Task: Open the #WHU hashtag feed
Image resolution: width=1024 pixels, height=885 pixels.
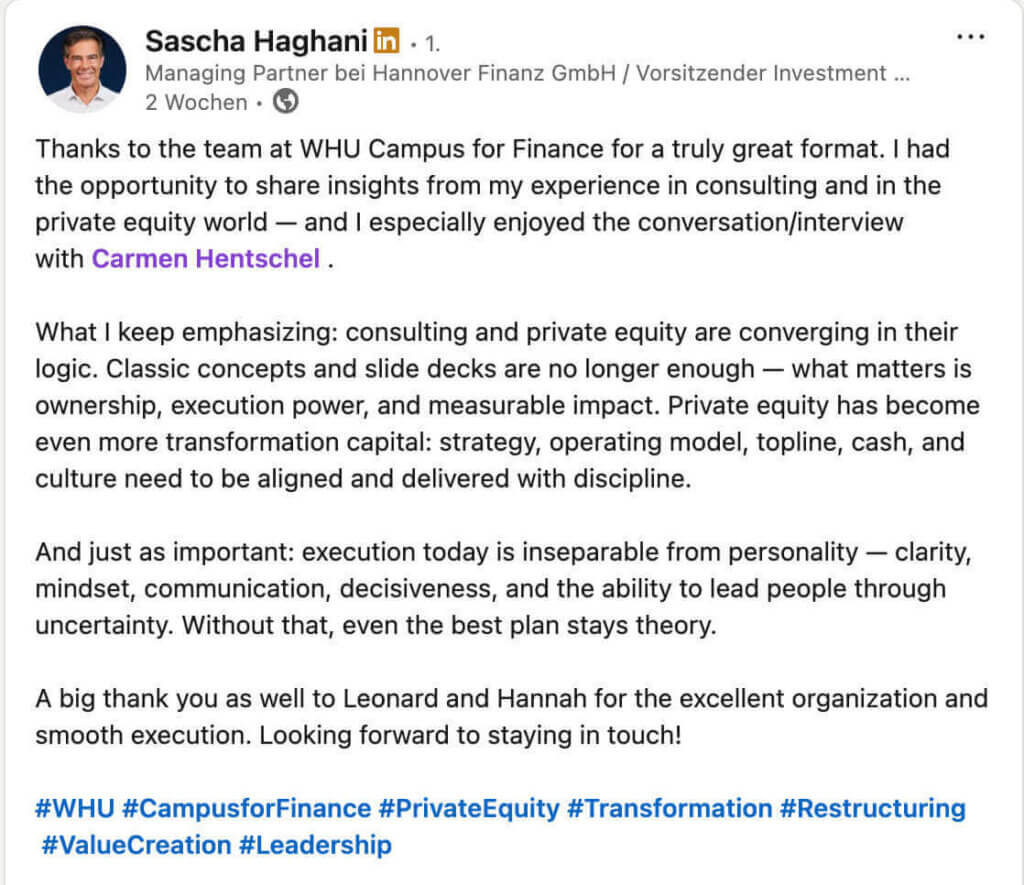Action: pyautogui.click(x=75, y=808)
